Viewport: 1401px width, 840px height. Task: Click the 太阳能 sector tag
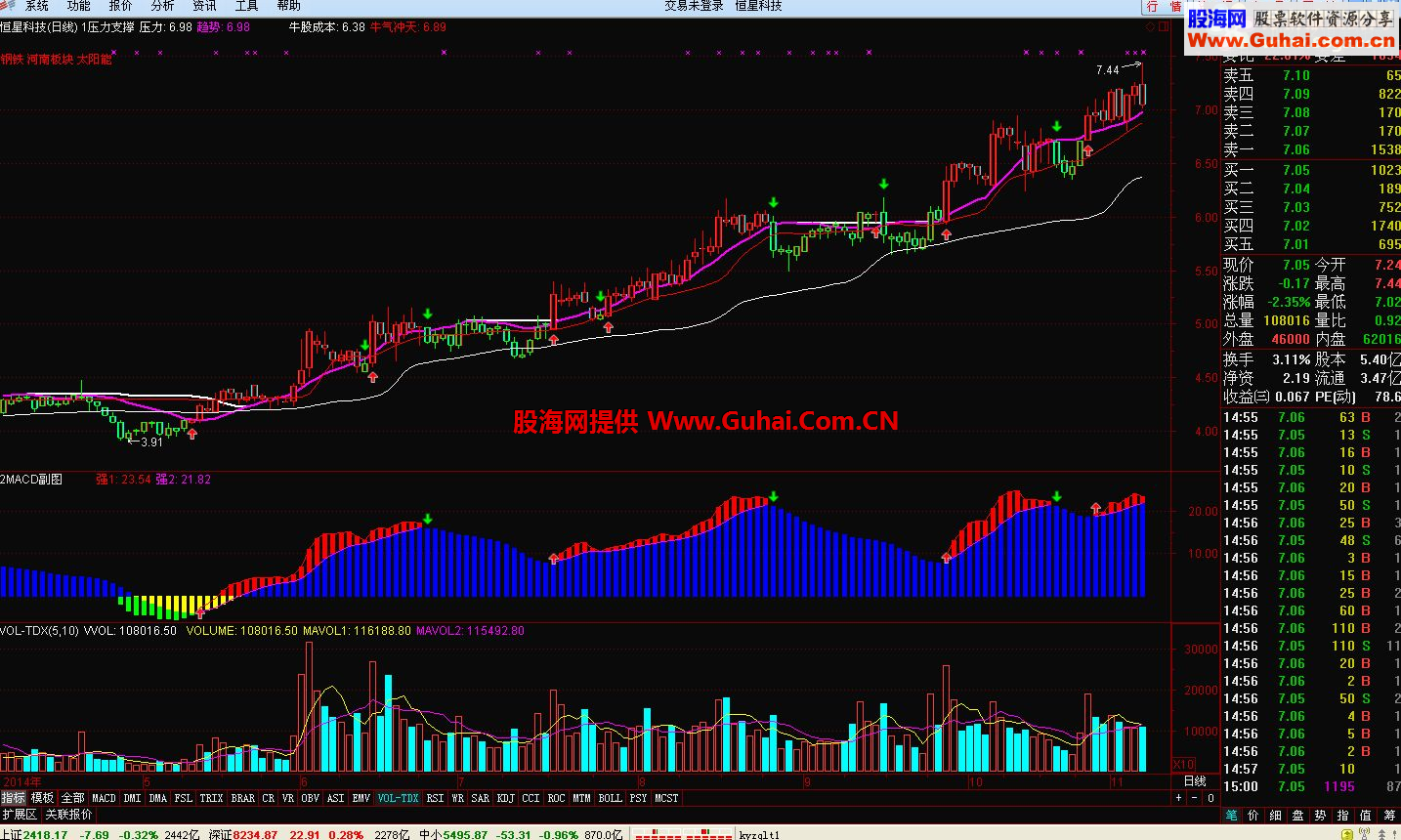pyautogui.click(x=95, y=60)
